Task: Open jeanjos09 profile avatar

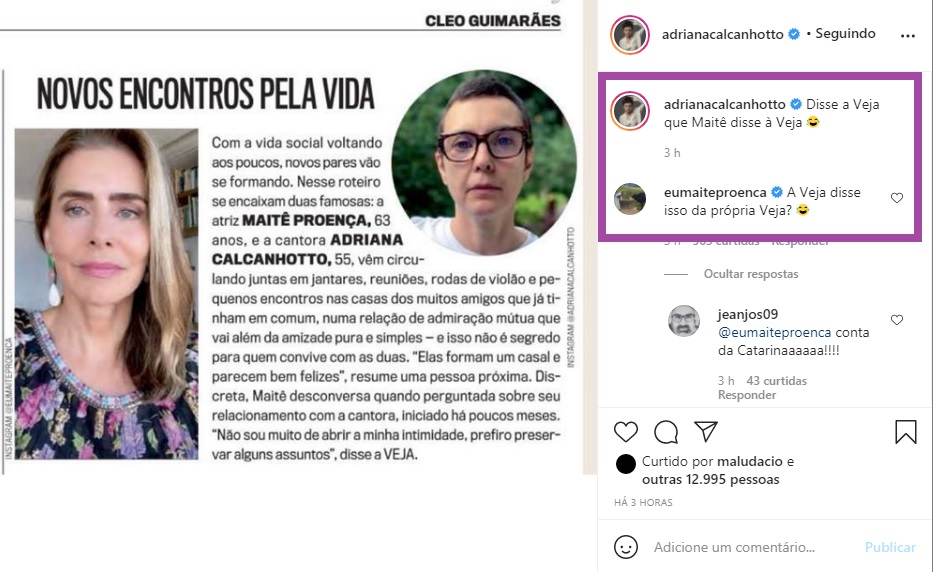Action: pyautogui.click(x=684, y=321)
